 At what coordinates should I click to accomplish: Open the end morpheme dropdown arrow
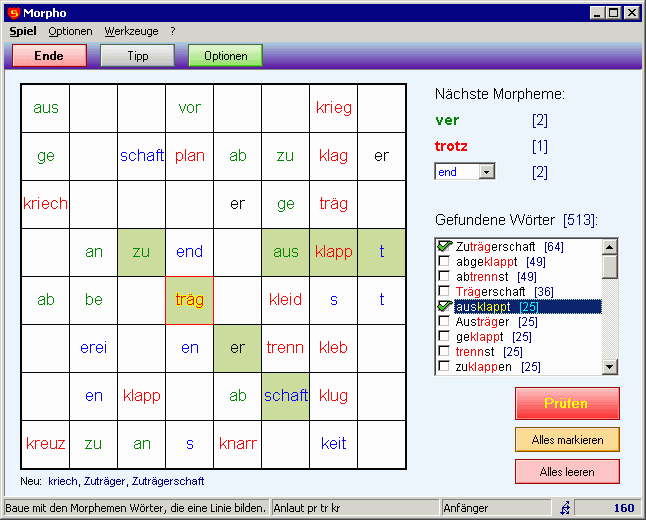click(x=487, y=171)
